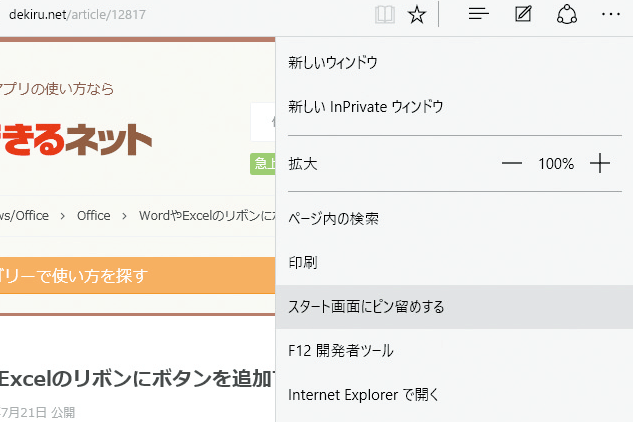Make a Web Note pencil icon
The width and height of the screenshot is (633, 422).
[x=523, y=15]
